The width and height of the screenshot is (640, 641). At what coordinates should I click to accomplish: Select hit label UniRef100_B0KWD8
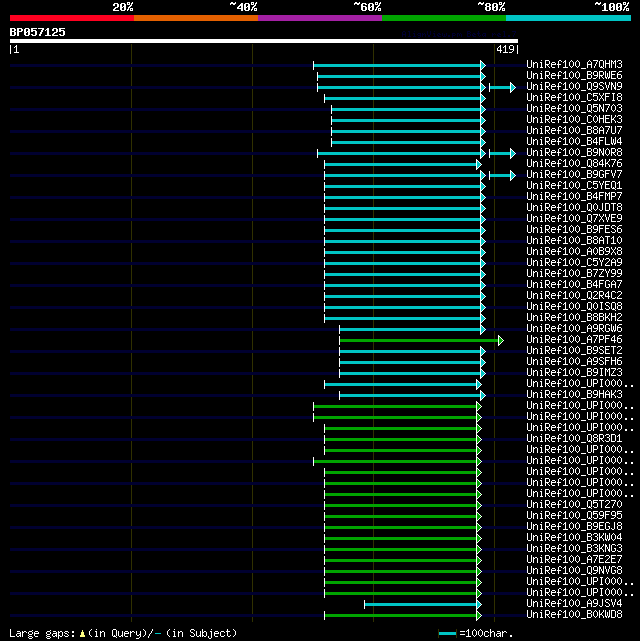click(574, 615)
